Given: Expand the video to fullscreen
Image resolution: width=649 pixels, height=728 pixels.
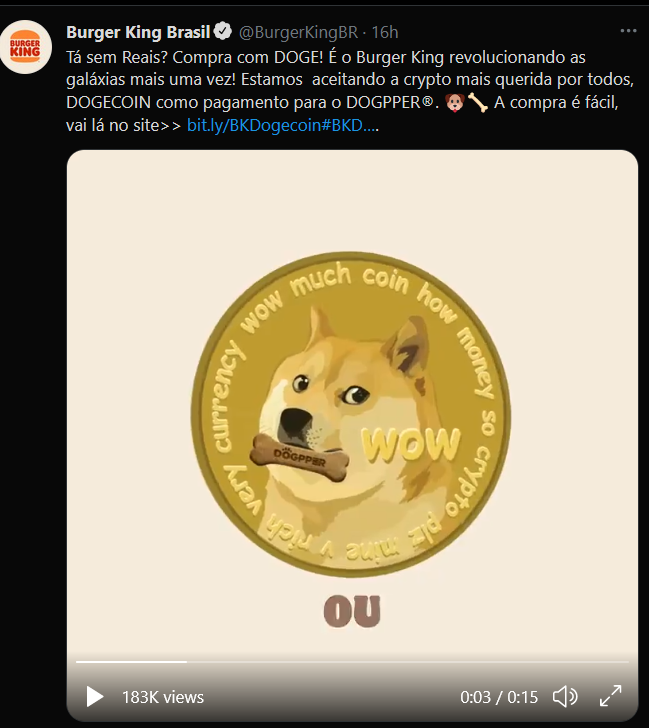Looking at the screenshot, I should click(610, 696).
